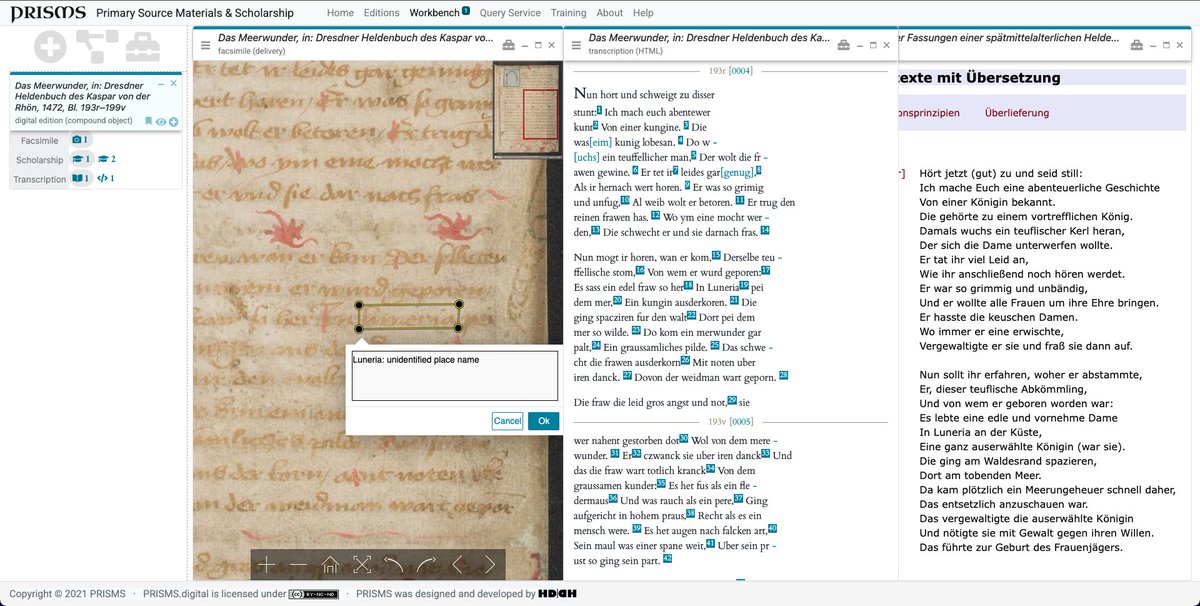The image size is (1200, 606).
Task: Zoom out the facsimile with the minus tool
Action: point(298,565)
